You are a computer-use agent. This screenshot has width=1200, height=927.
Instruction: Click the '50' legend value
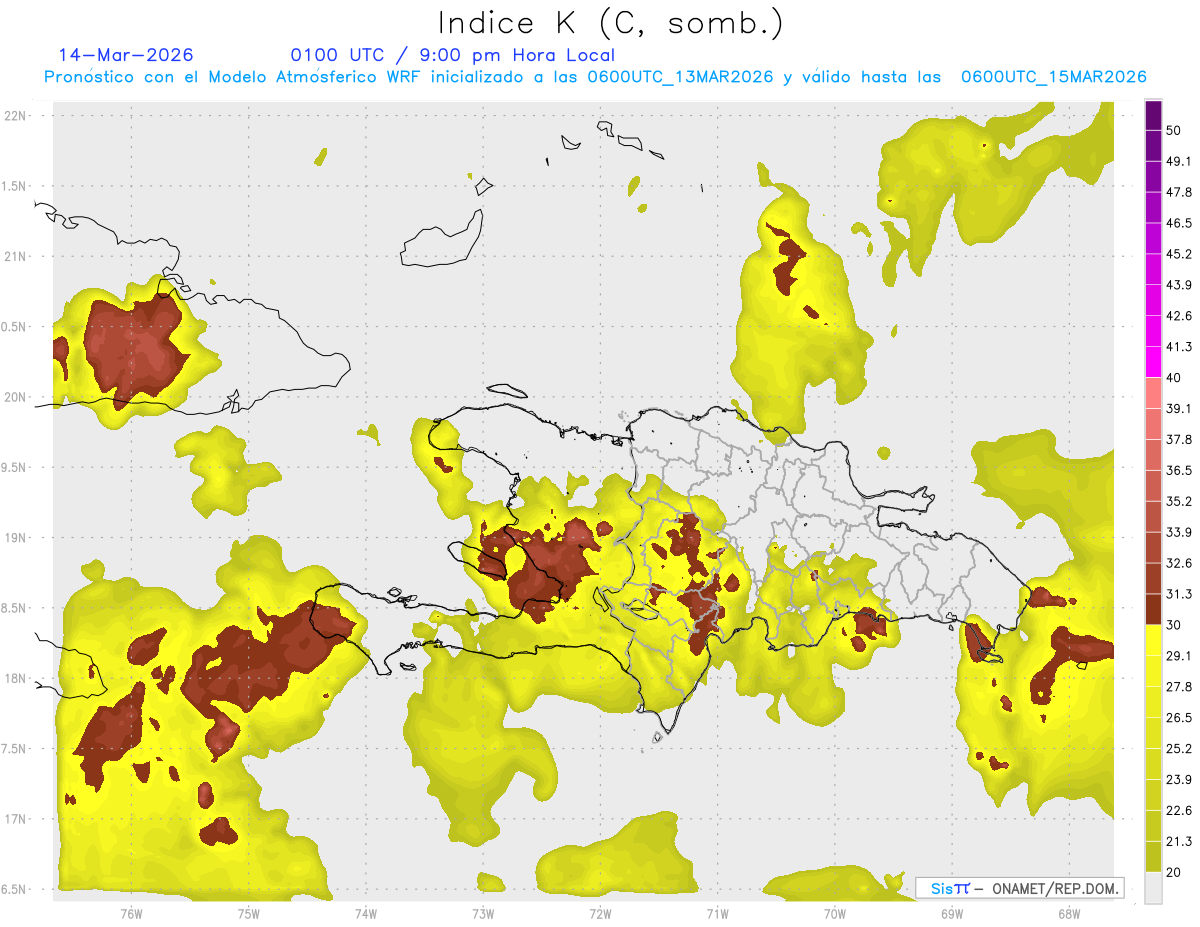click(1174, 130)
